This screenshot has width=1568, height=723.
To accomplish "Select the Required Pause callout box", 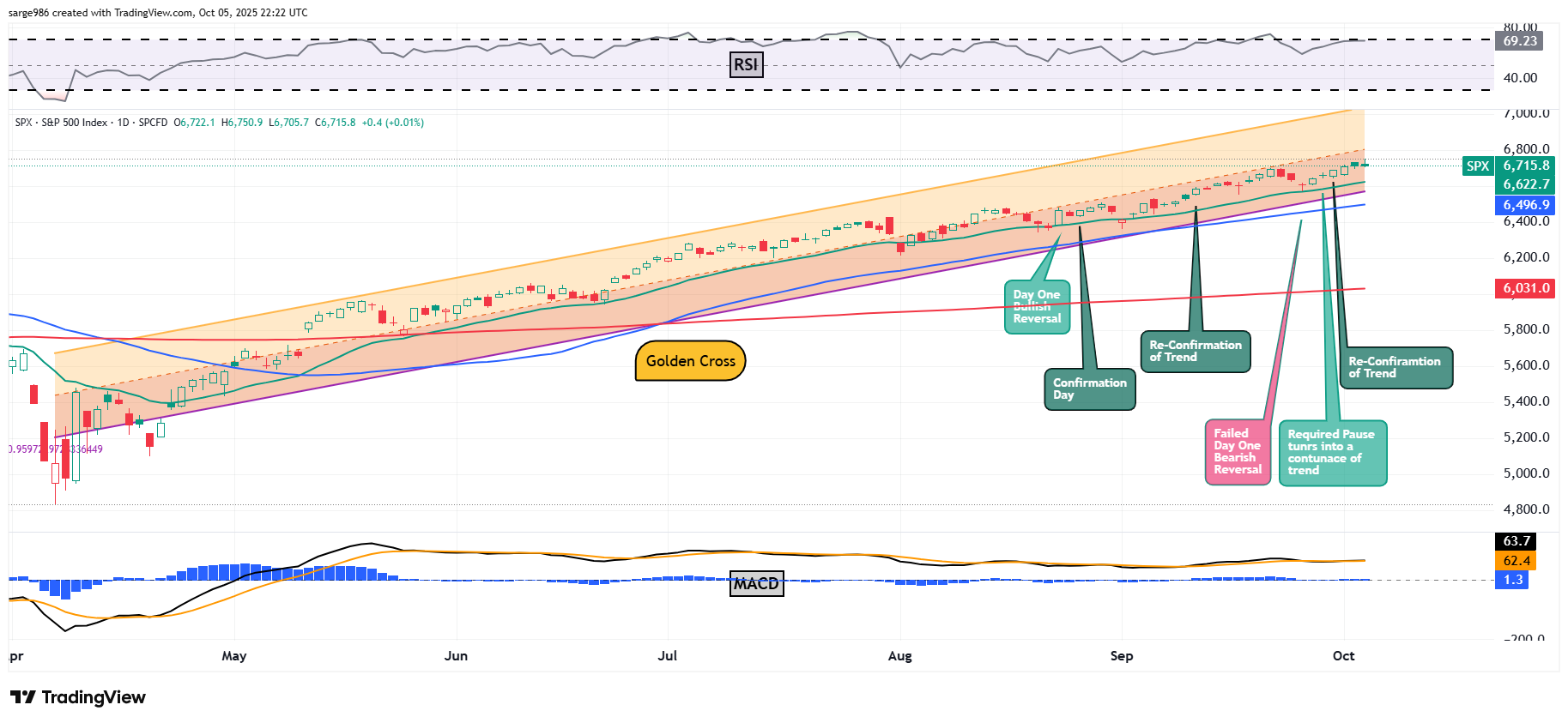I will [1332, 453].
